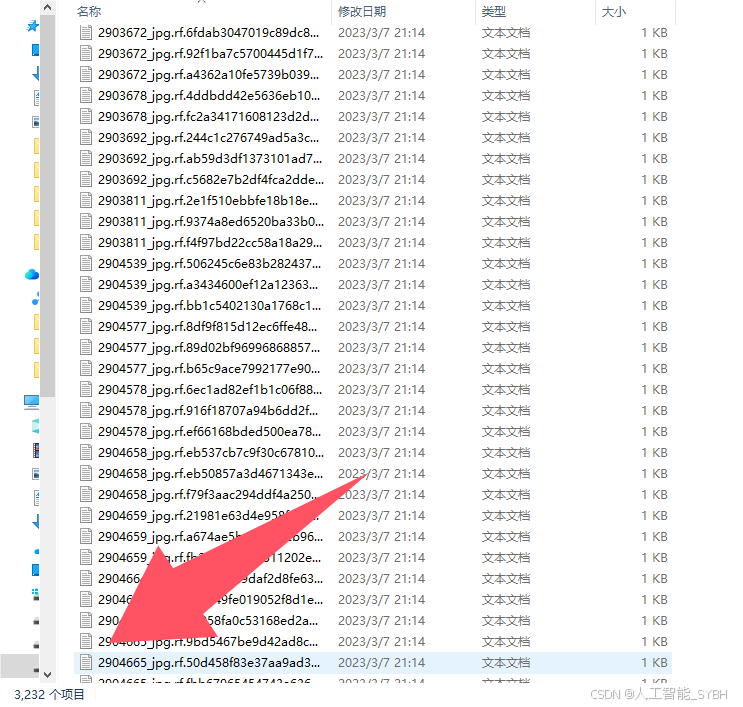743x707 pixels.
Task: Sort by the 名称 column header
Action: [x=89, y=11]
